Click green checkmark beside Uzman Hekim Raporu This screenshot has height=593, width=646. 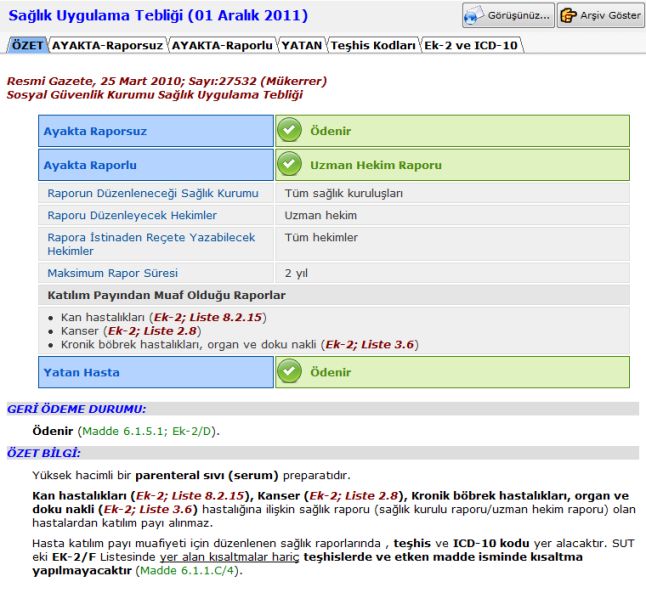[x=290, y=165]
